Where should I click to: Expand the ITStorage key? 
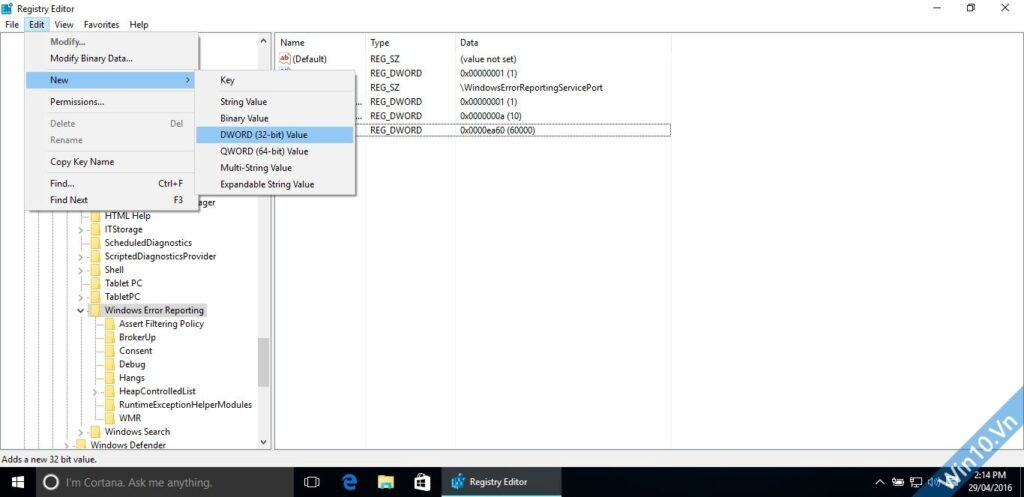click(80, 230)
